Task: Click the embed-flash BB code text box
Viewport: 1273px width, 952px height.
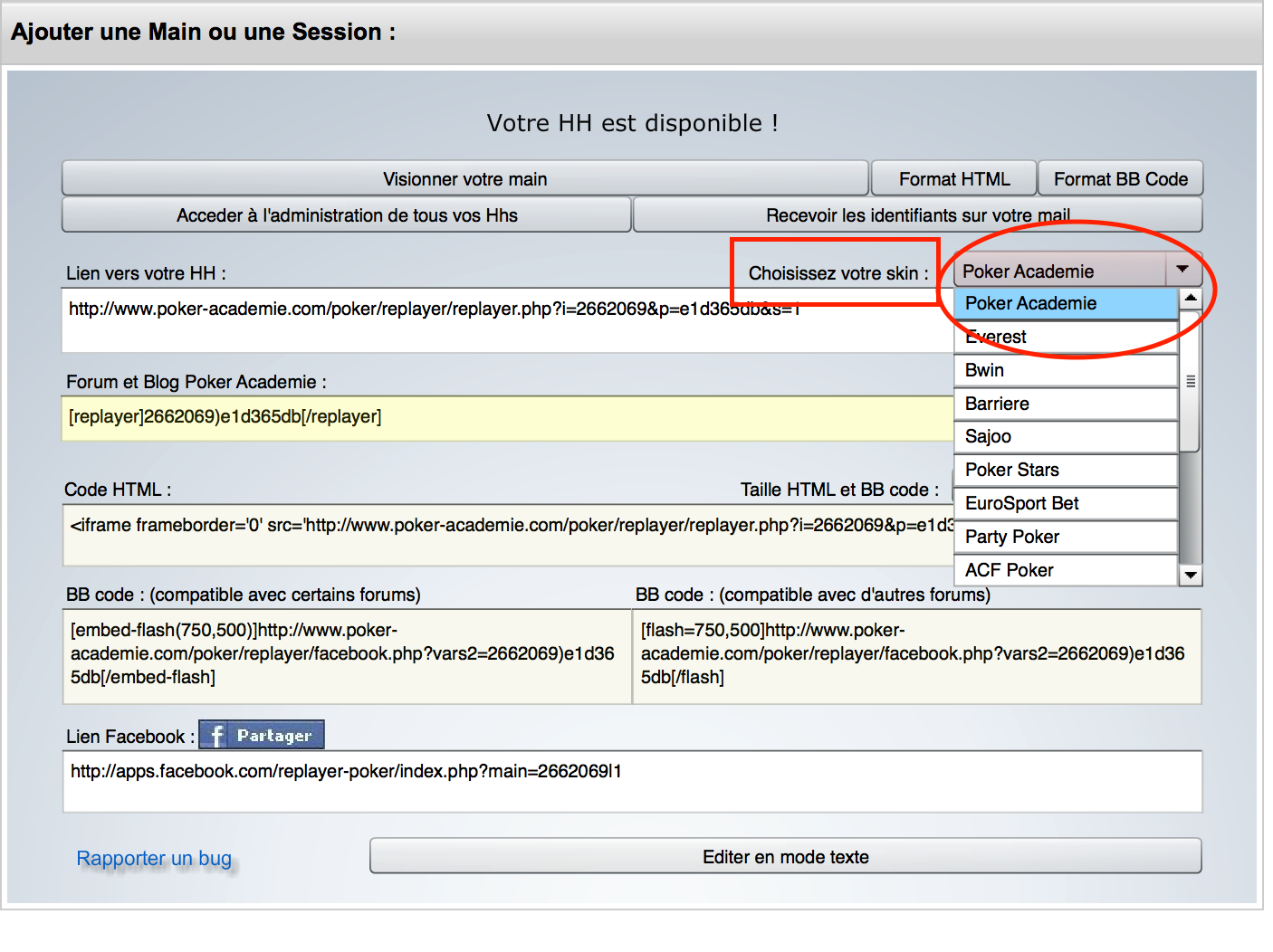Action: (x=347, y=656)
